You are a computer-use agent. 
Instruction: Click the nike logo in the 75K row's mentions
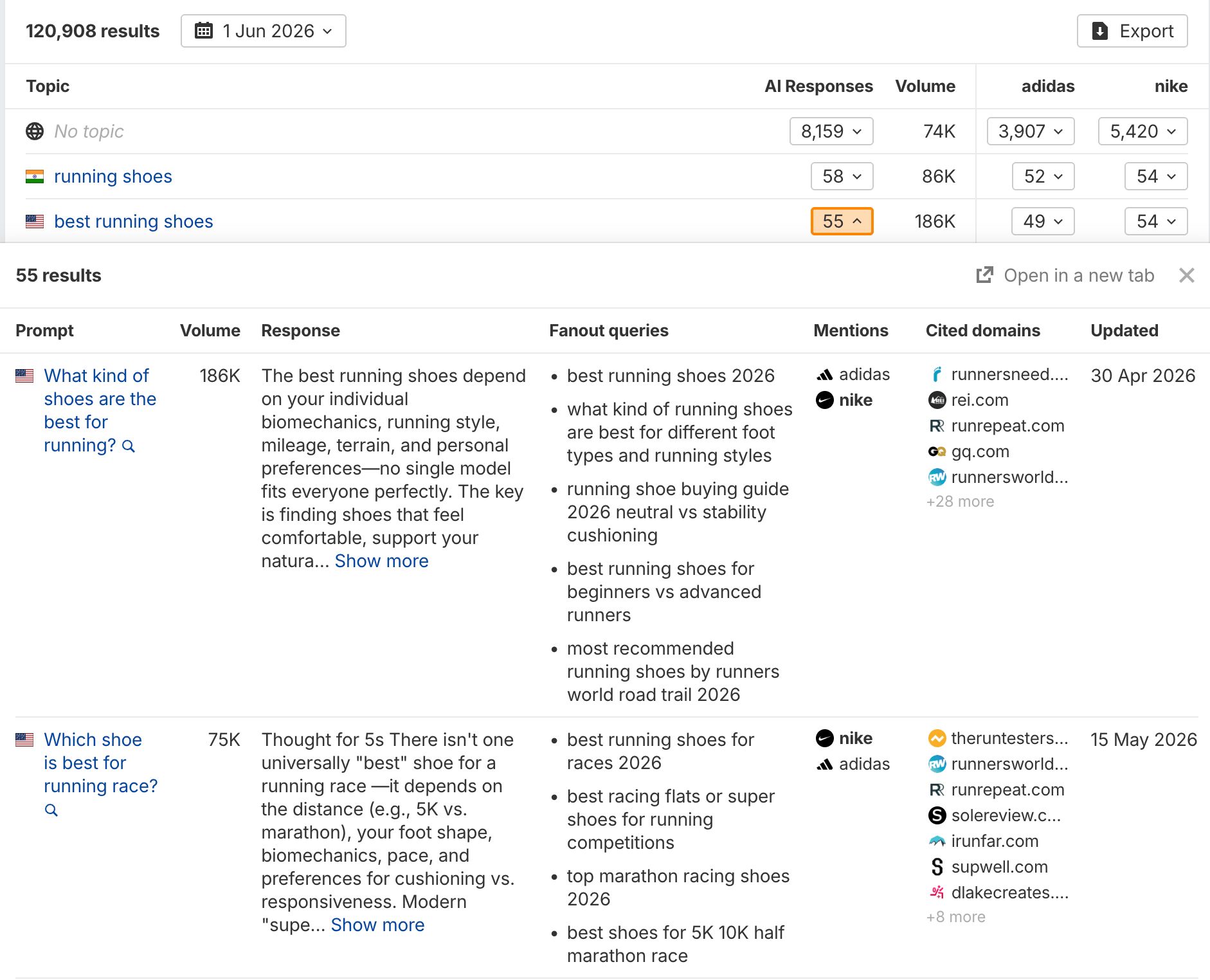[825, 738]
